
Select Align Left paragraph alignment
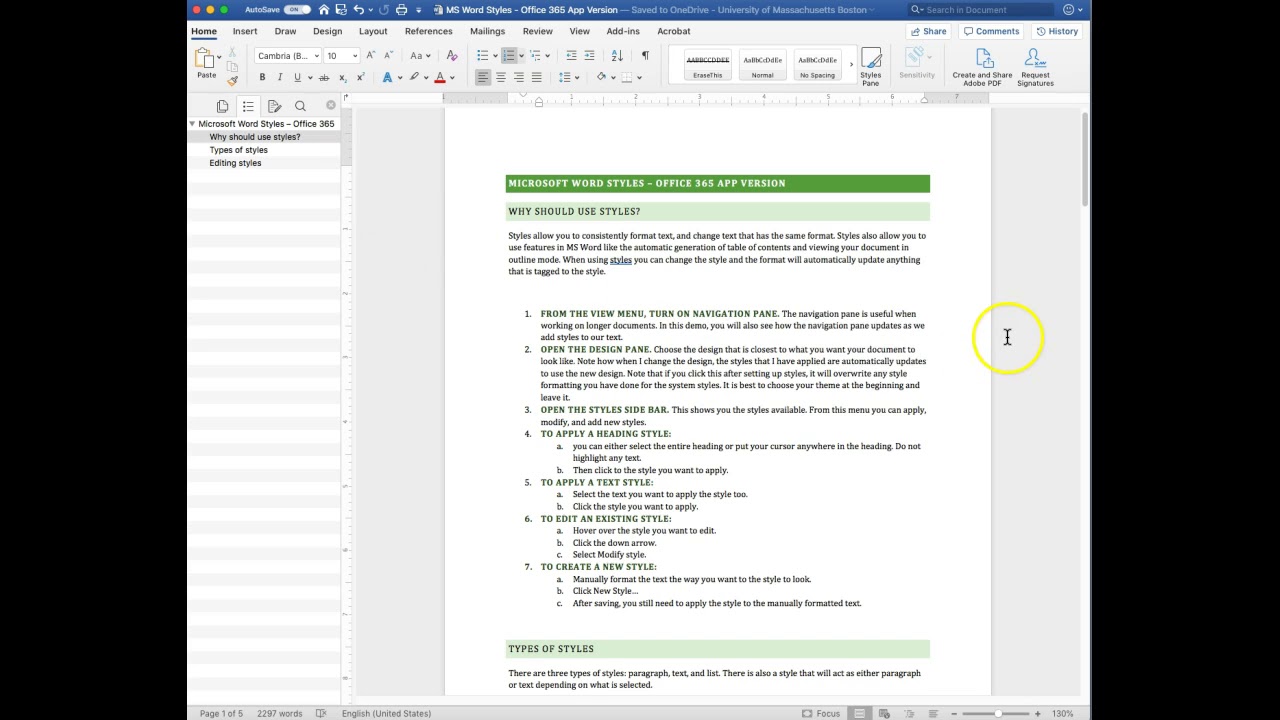[x=483, y=77]
